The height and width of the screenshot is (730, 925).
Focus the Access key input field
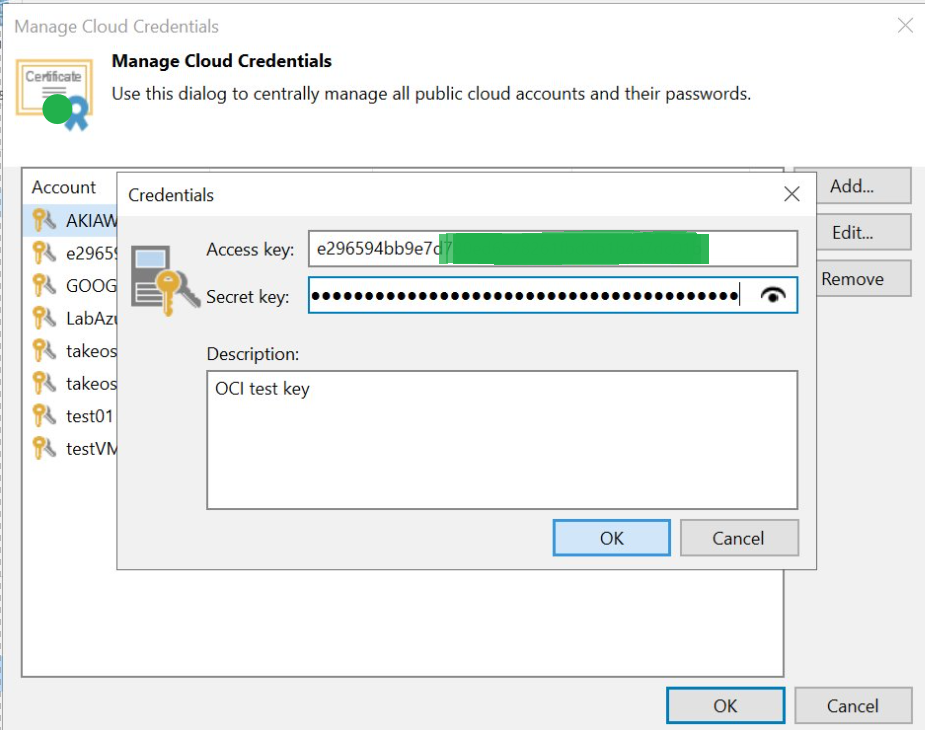tap(553, 248)
